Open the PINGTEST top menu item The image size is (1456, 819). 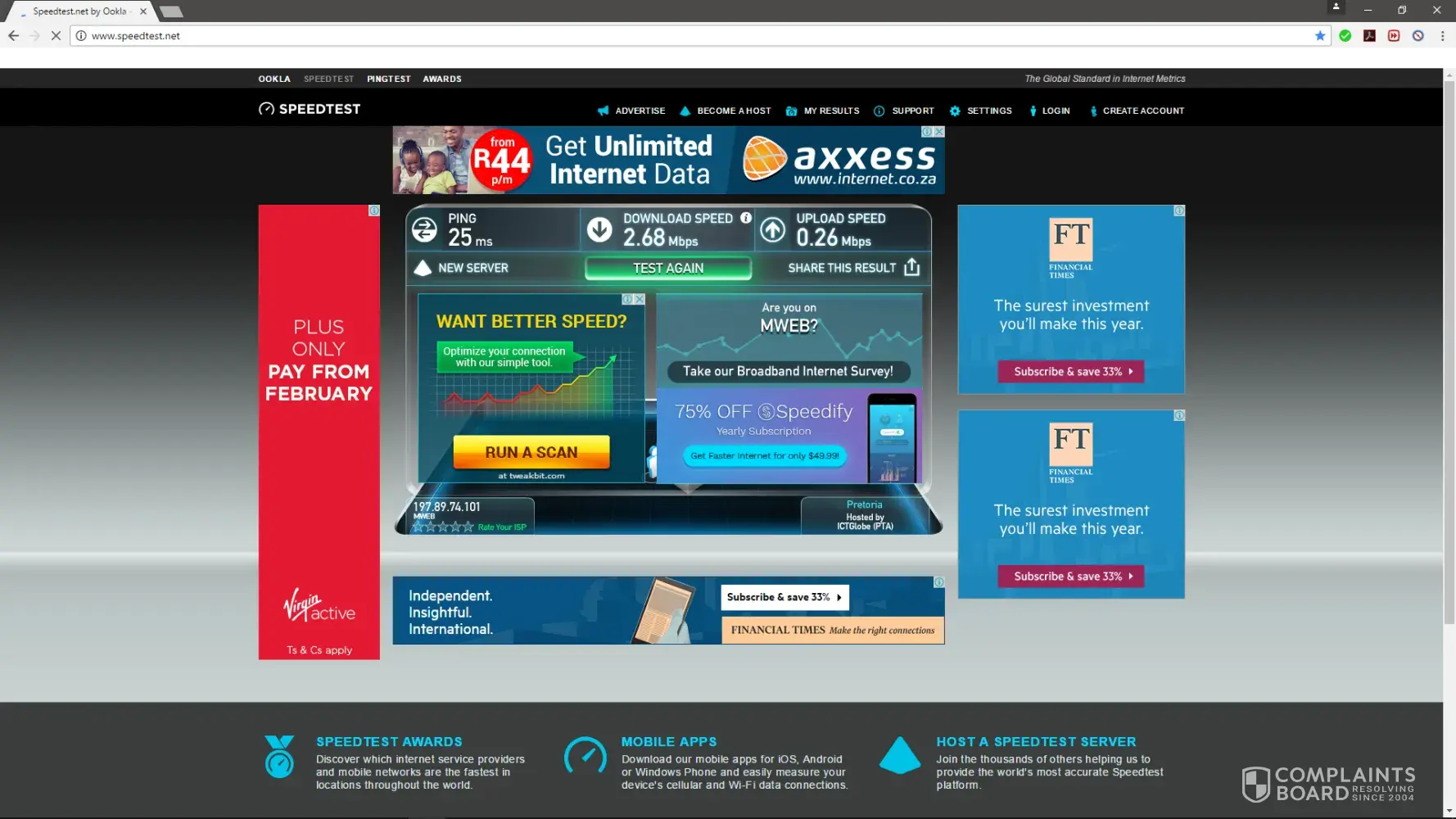pyautogui.click(x=388, y=79)
